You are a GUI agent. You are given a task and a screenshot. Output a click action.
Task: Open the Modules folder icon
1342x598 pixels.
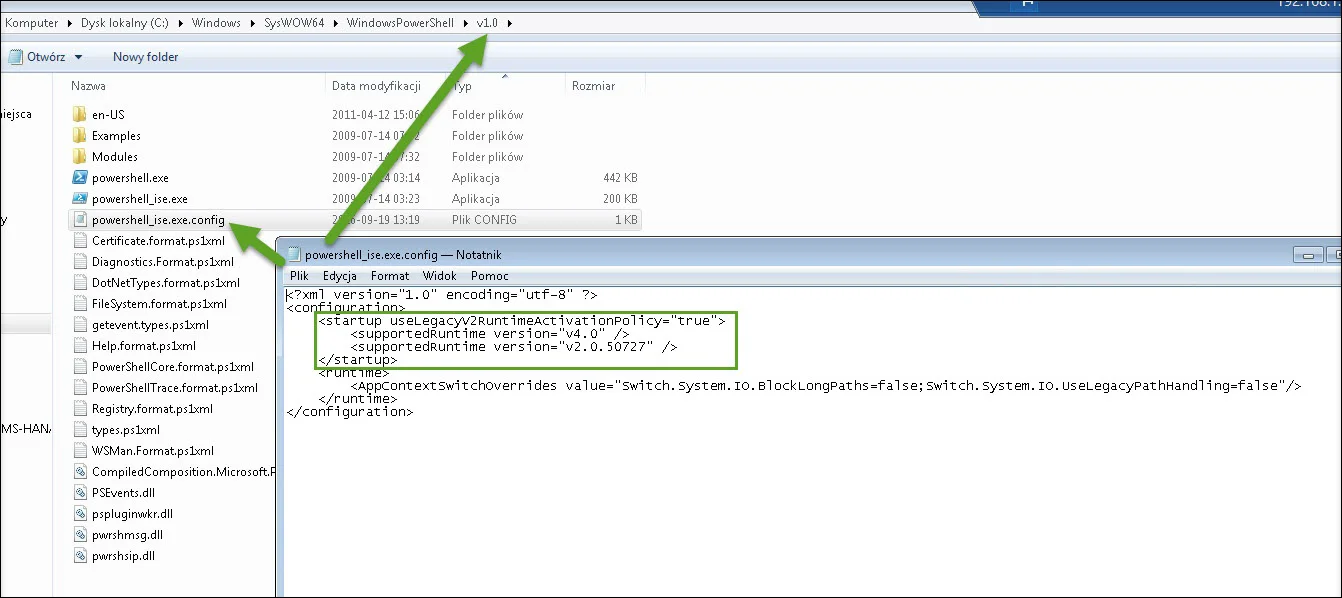tap(80, 157)
